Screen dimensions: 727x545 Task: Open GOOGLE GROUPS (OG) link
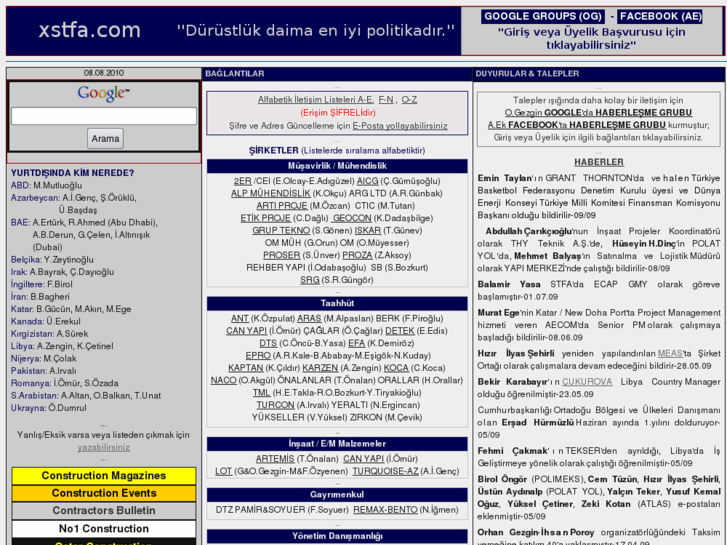542,17
